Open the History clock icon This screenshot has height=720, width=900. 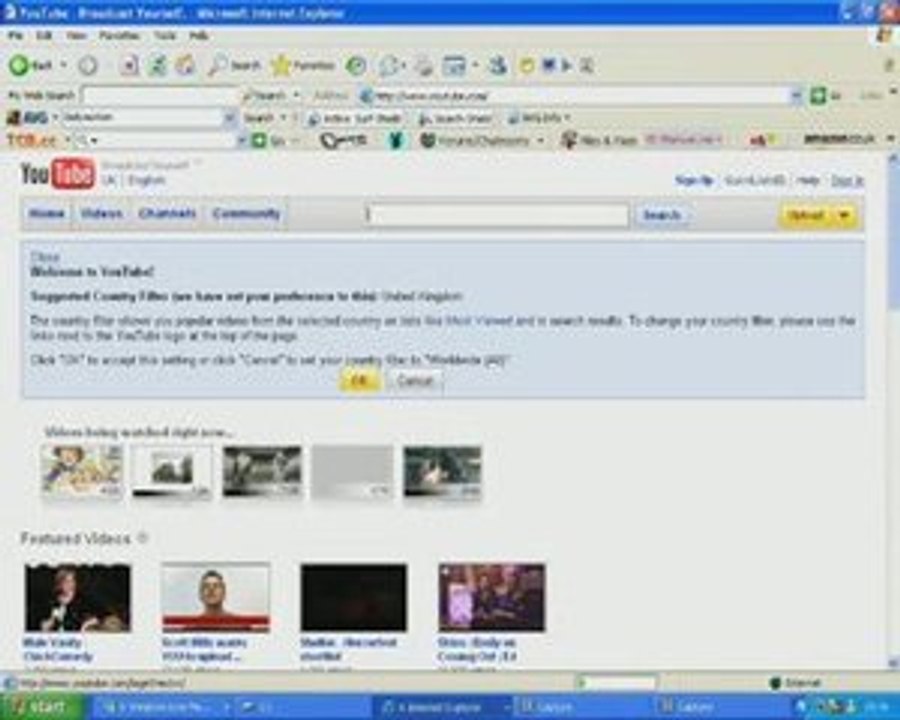pyautogui.click(x=356, y=65)
